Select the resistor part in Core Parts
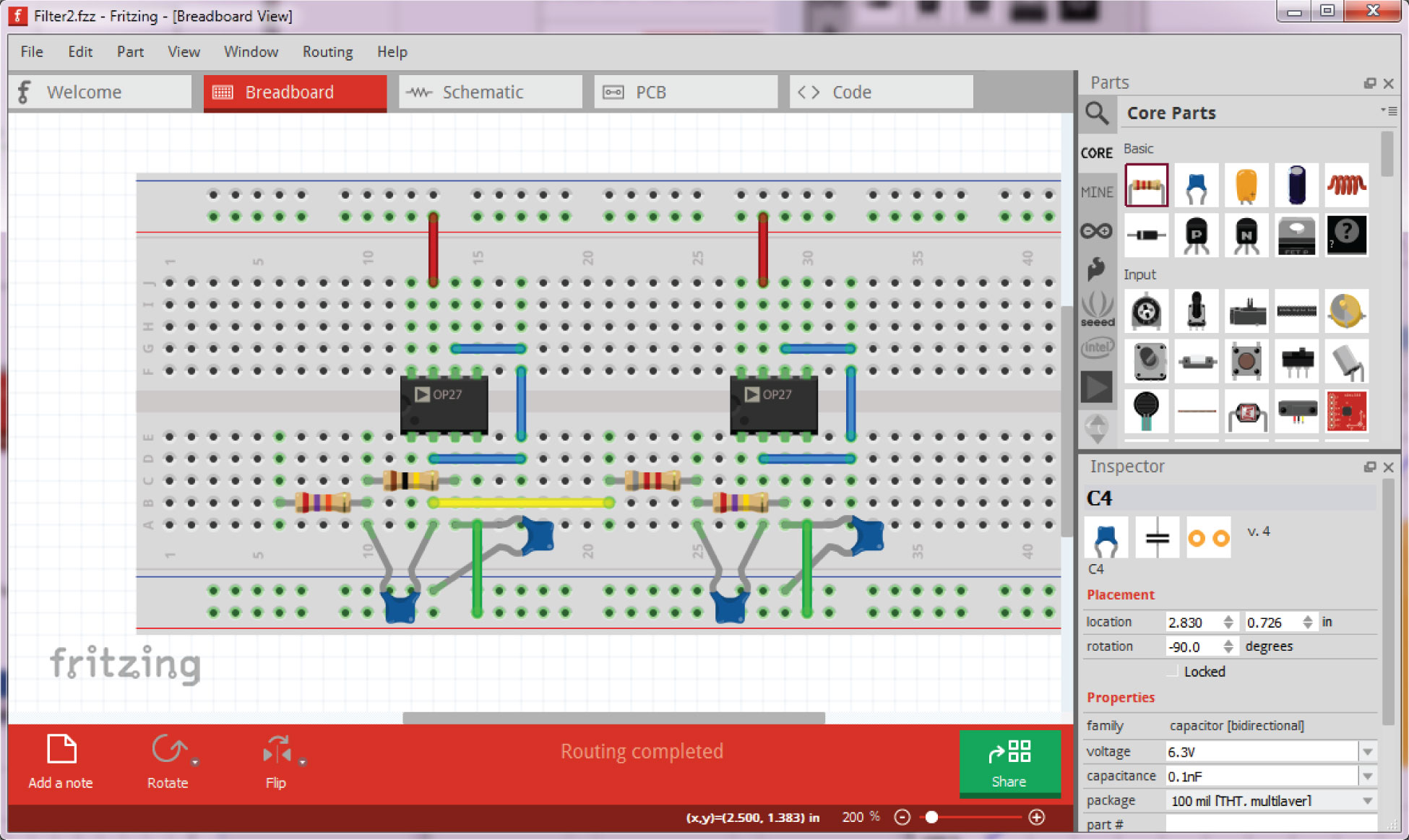 [1146, 185]
